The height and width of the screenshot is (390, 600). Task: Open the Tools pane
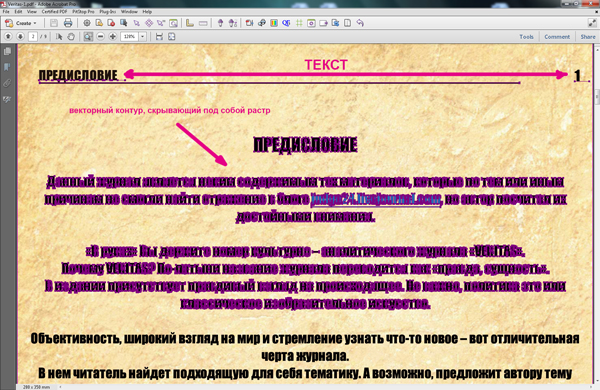pos(526,37)
